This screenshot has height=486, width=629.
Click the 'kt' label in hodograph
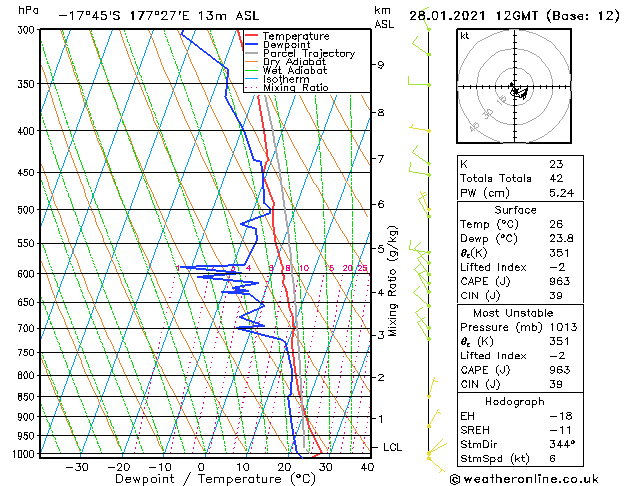pos(465,36)
